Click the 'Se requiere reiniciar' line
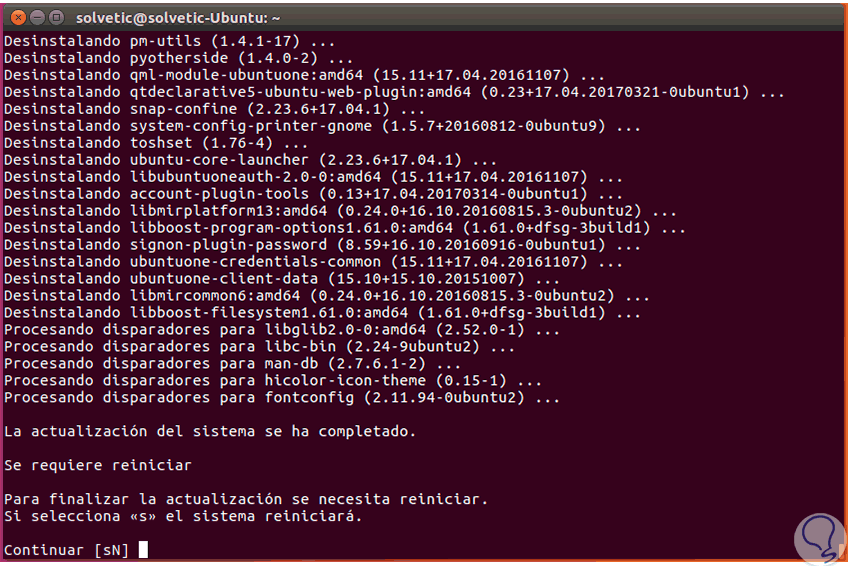This screenshot has height=566, width=848. click(x=97, y=465)
